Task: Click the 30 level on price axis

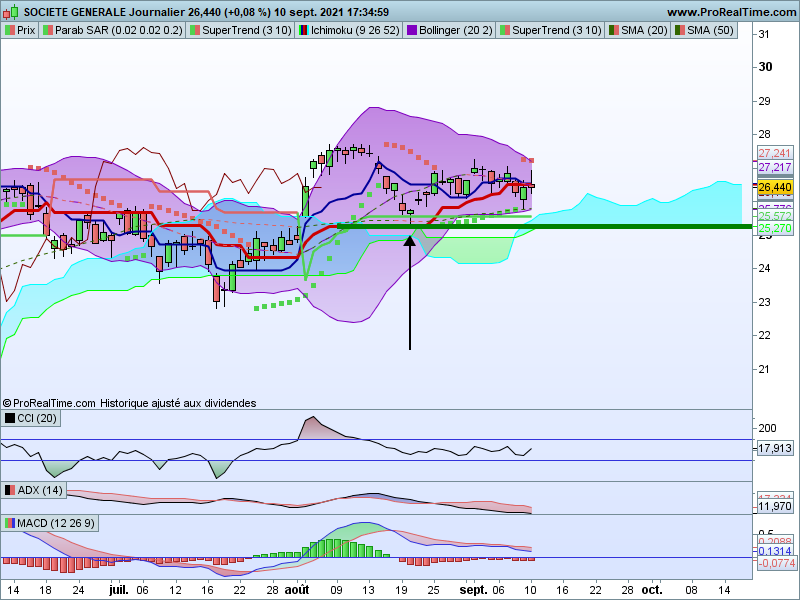Action: click(x=765, y=67)
